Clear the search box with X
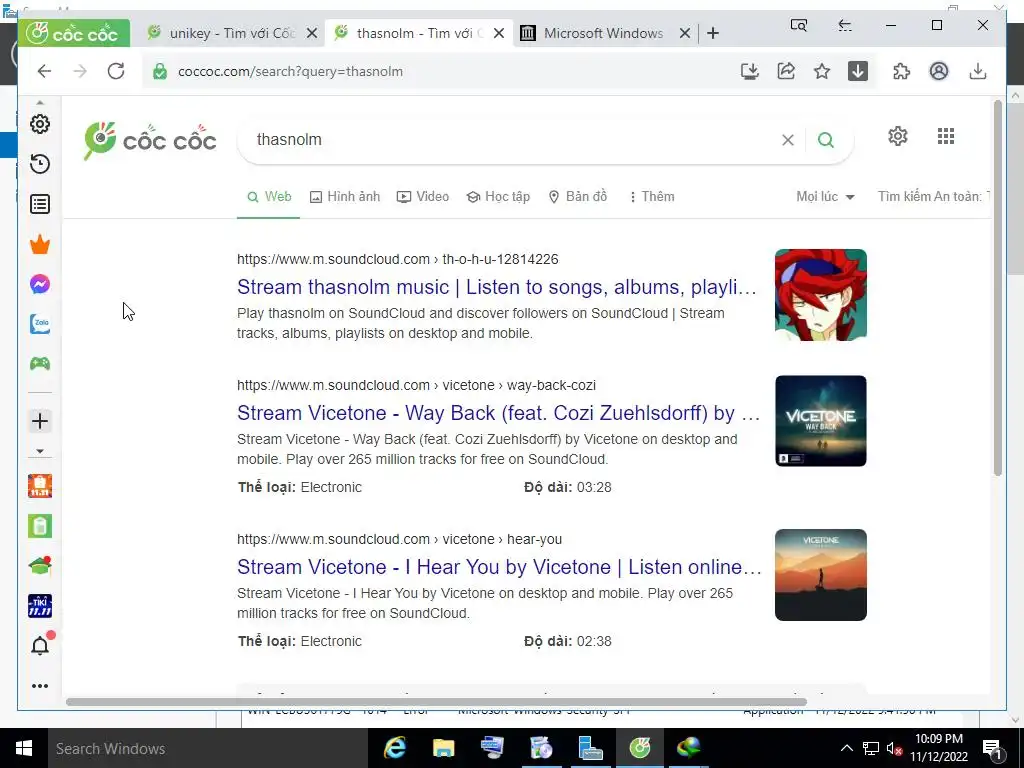Image resolution: width=1024 pixels, height=768 pixels. point(788,140)
